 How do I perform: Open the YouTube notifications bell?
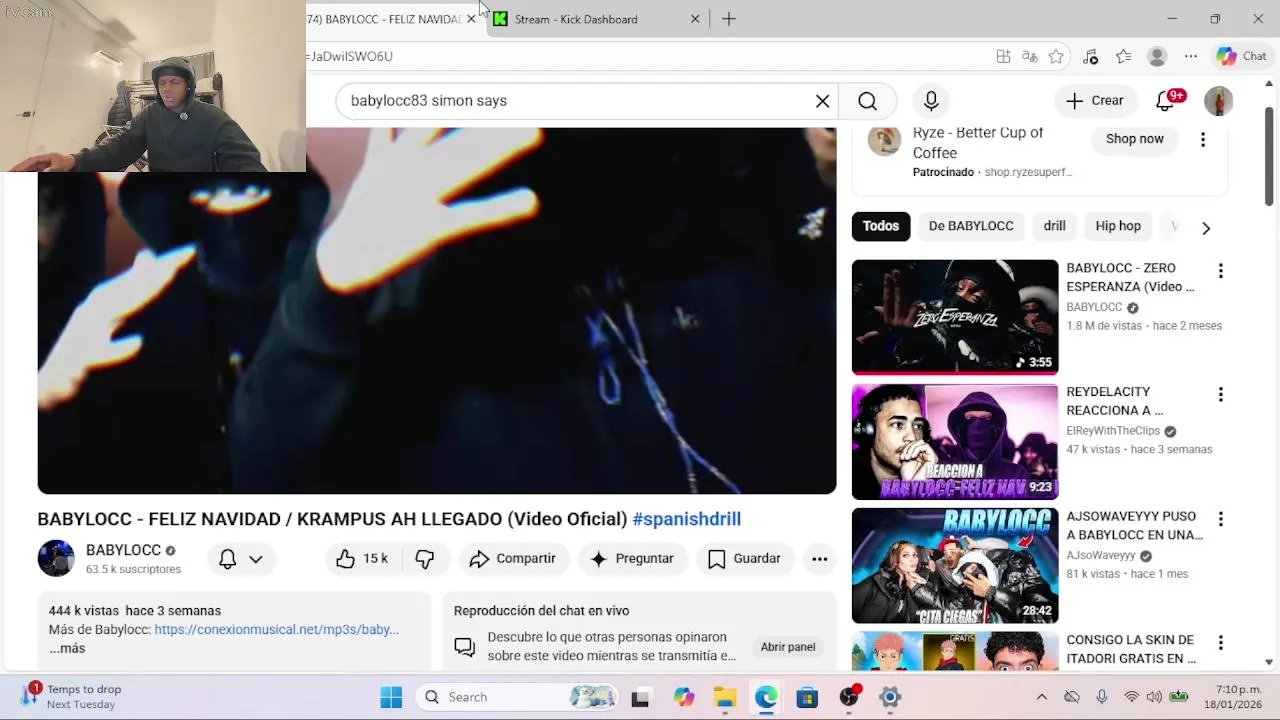(x=1167, y=100)
